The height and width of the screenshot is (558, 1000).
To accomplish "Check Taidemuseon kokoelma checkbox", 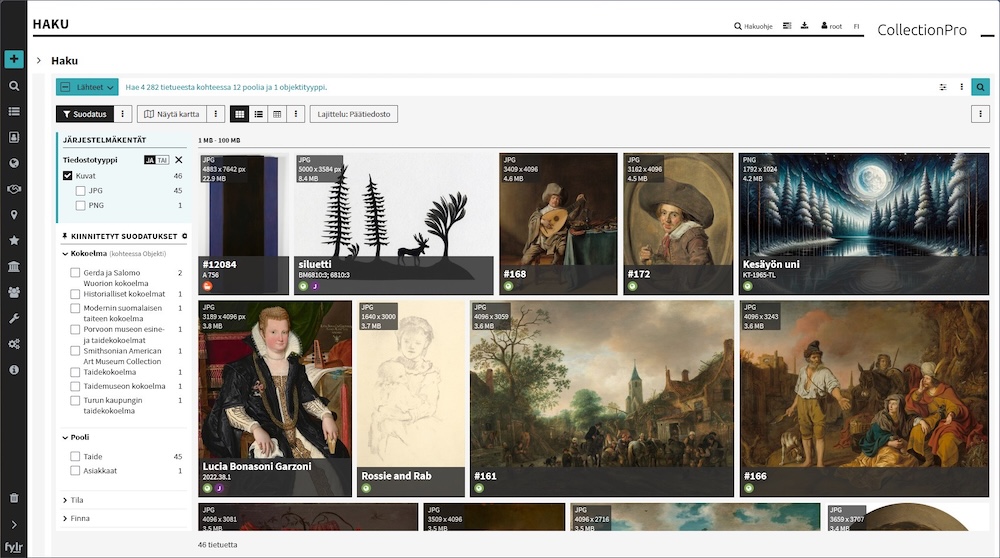I will pos(75,386).
